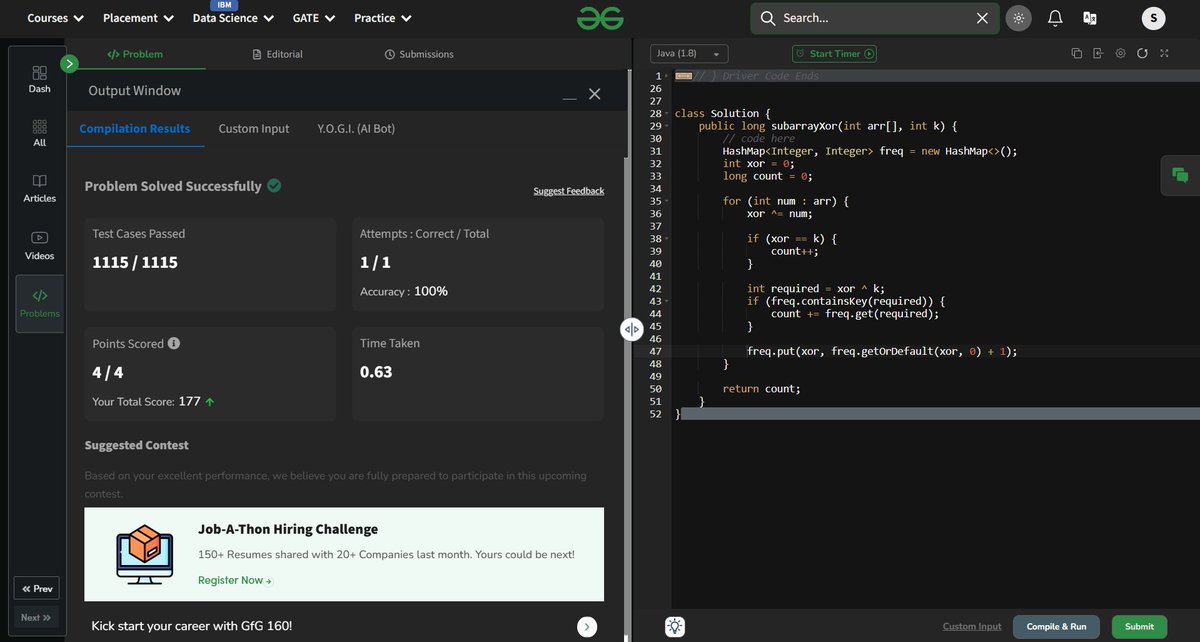Click green success checkmark icon
This screenshot has height=642, width=1200.
pos(274,185)
